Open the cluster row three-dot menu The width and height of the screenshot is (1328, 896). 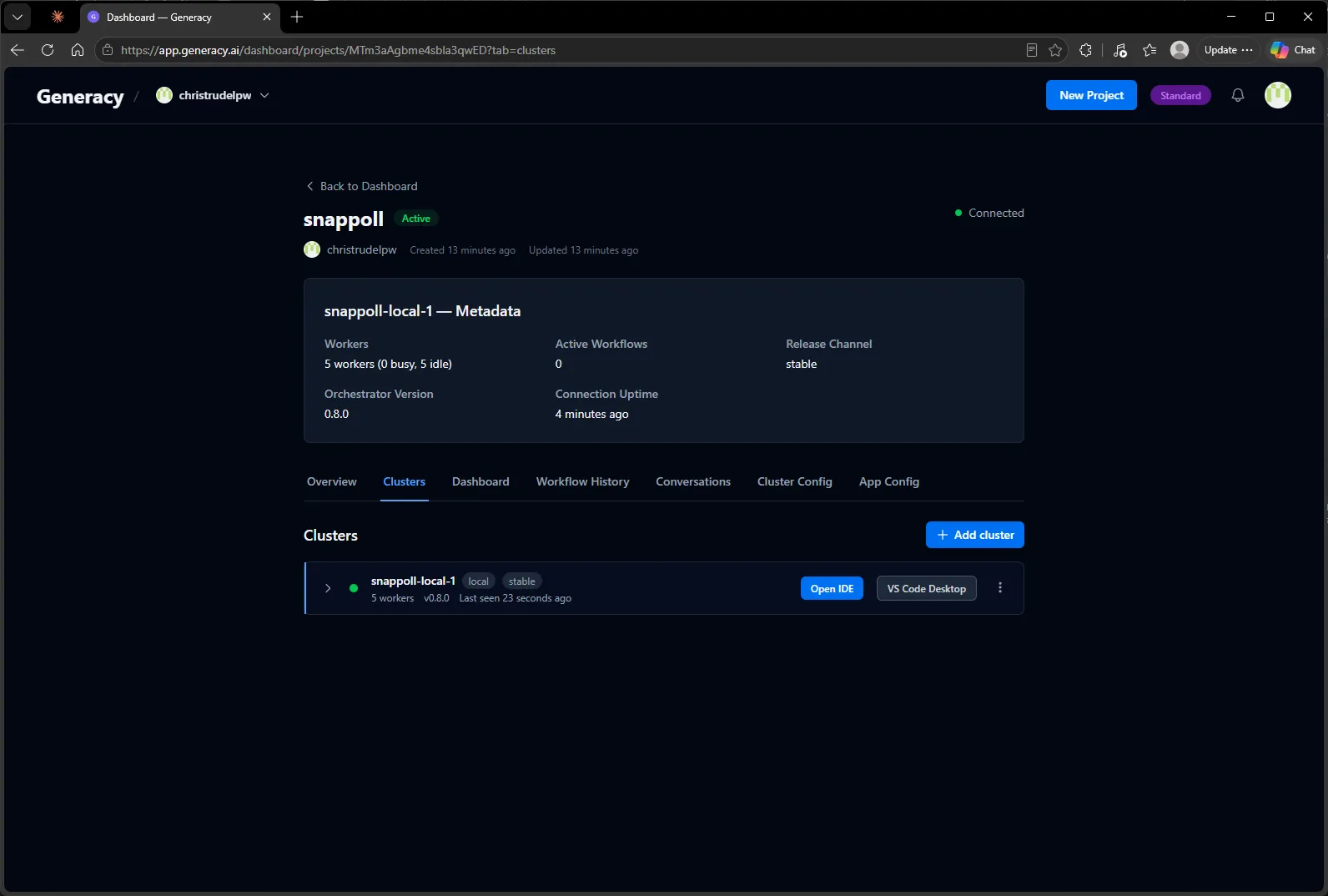coord(1000,588)
